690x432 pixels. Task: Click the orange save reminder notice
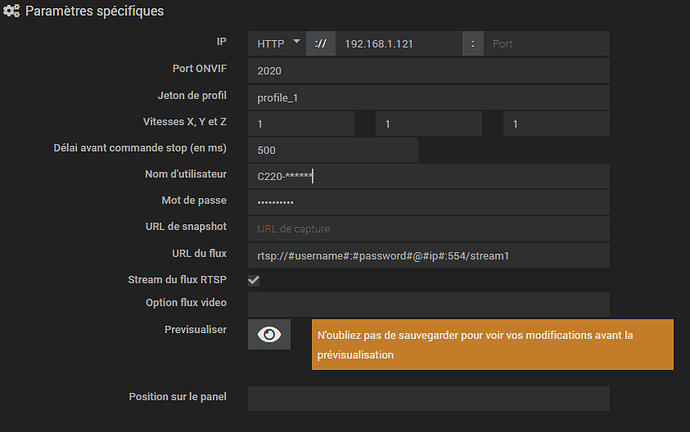pos(492,344)
